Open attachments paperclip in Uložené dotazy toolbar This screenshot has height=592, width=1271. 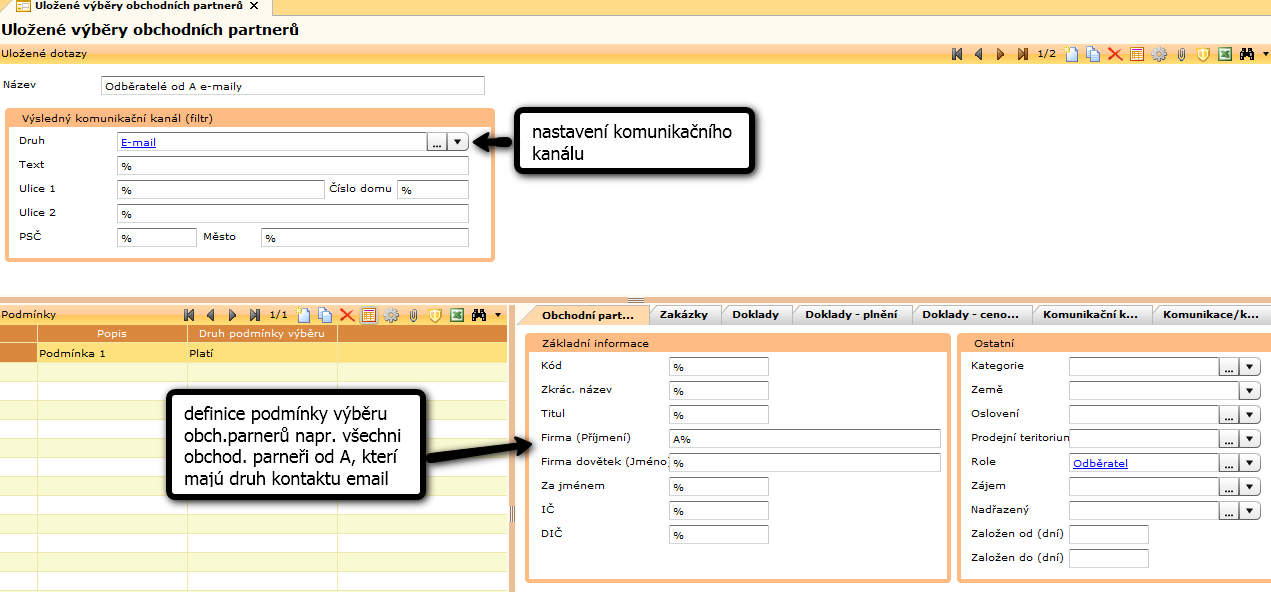(1181, 54)
